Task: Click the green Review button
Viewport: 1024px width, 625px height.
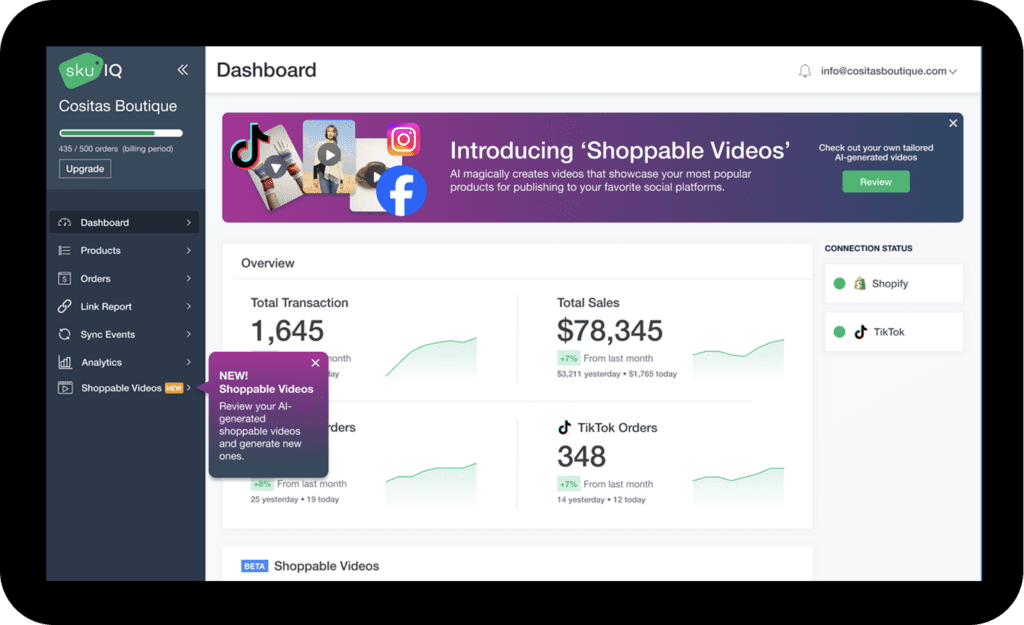Action: 876,182
